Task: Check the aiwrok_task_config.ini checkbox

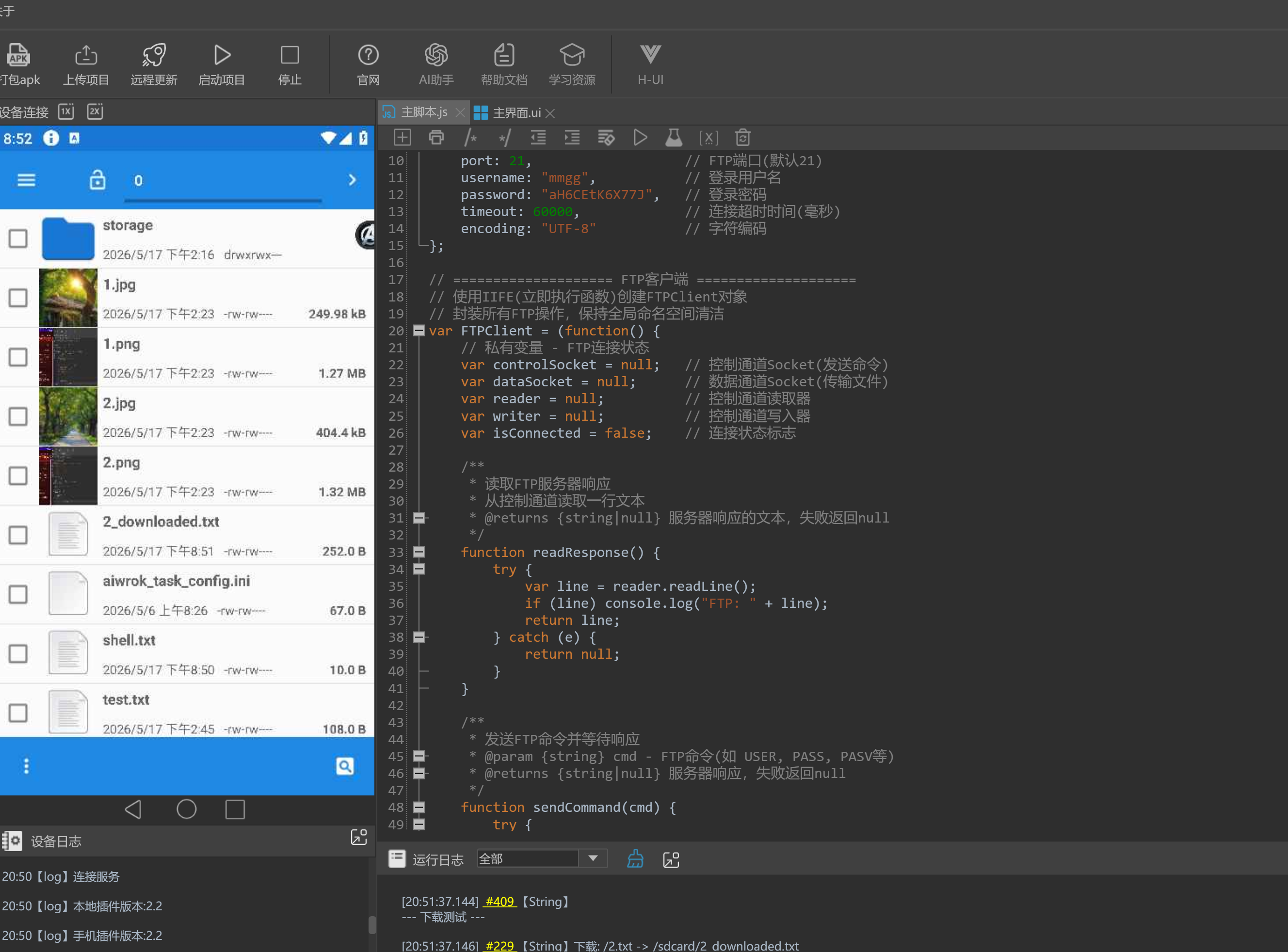Action: (18, 595)
